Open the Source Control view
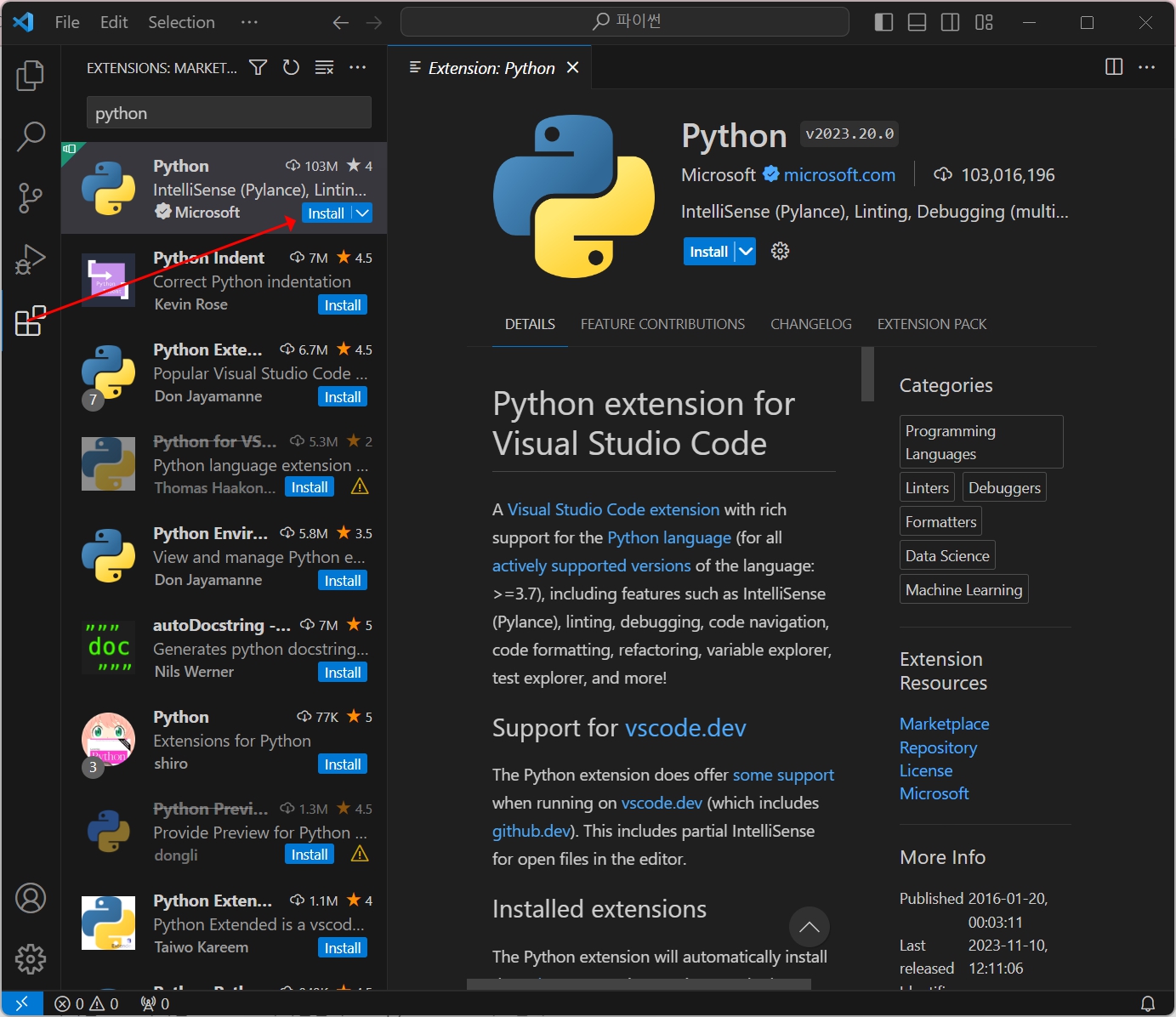1176x1017 pixels. (31, 197)
